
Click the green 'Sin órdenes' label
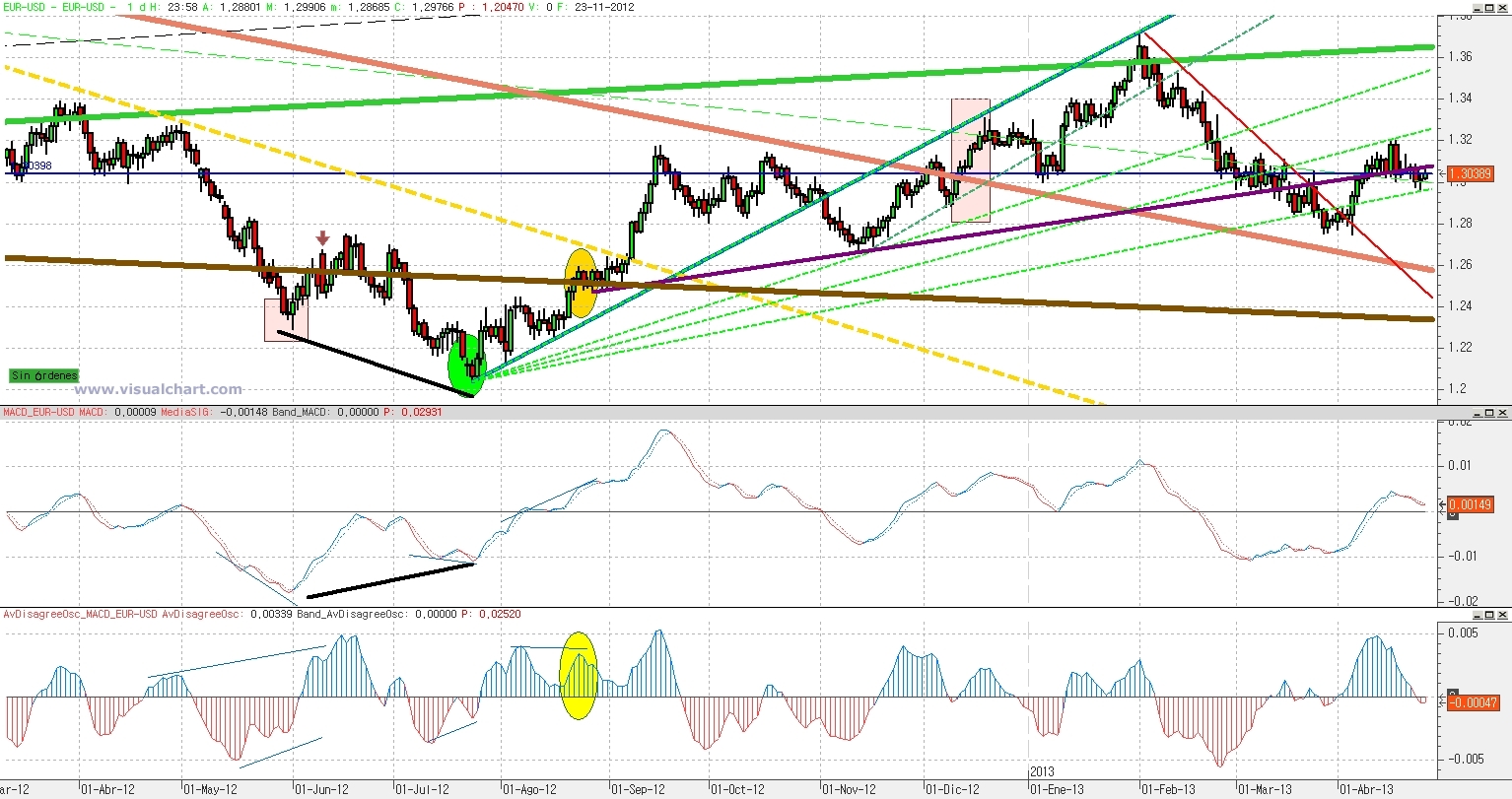tap(43, 375)
